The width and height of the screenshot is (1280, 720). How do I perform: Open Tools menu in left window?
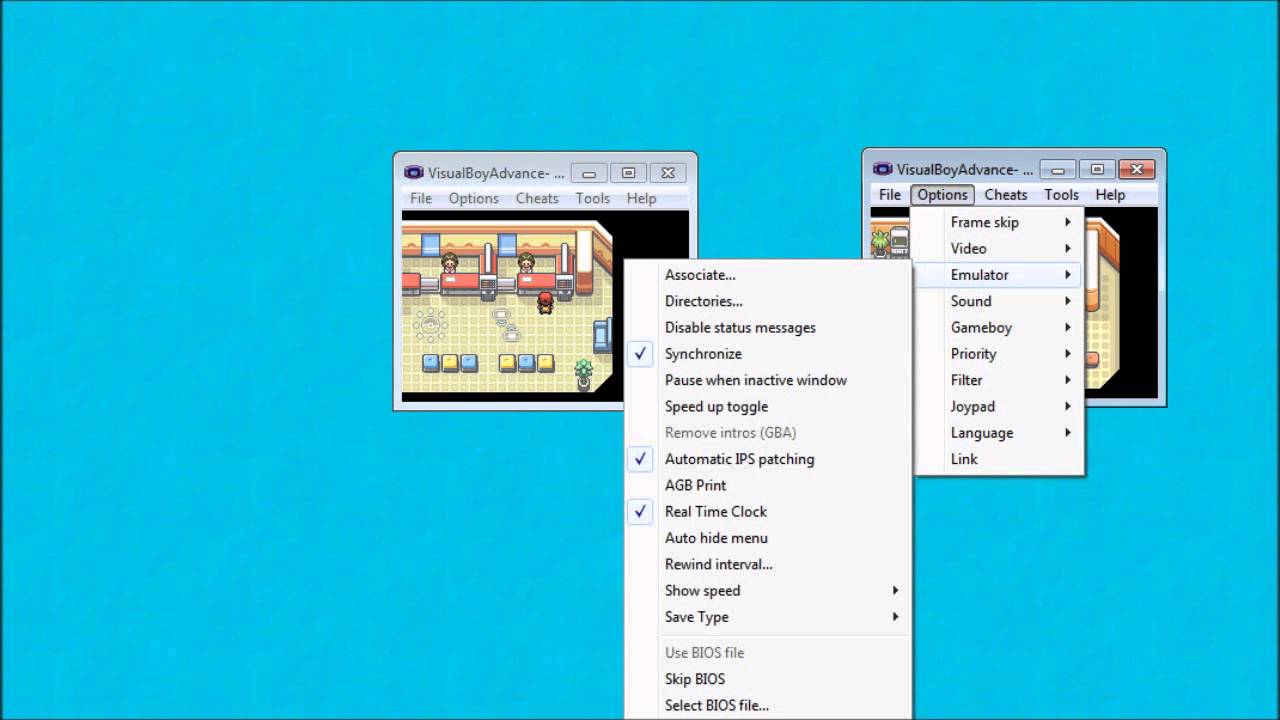[593, 198]
